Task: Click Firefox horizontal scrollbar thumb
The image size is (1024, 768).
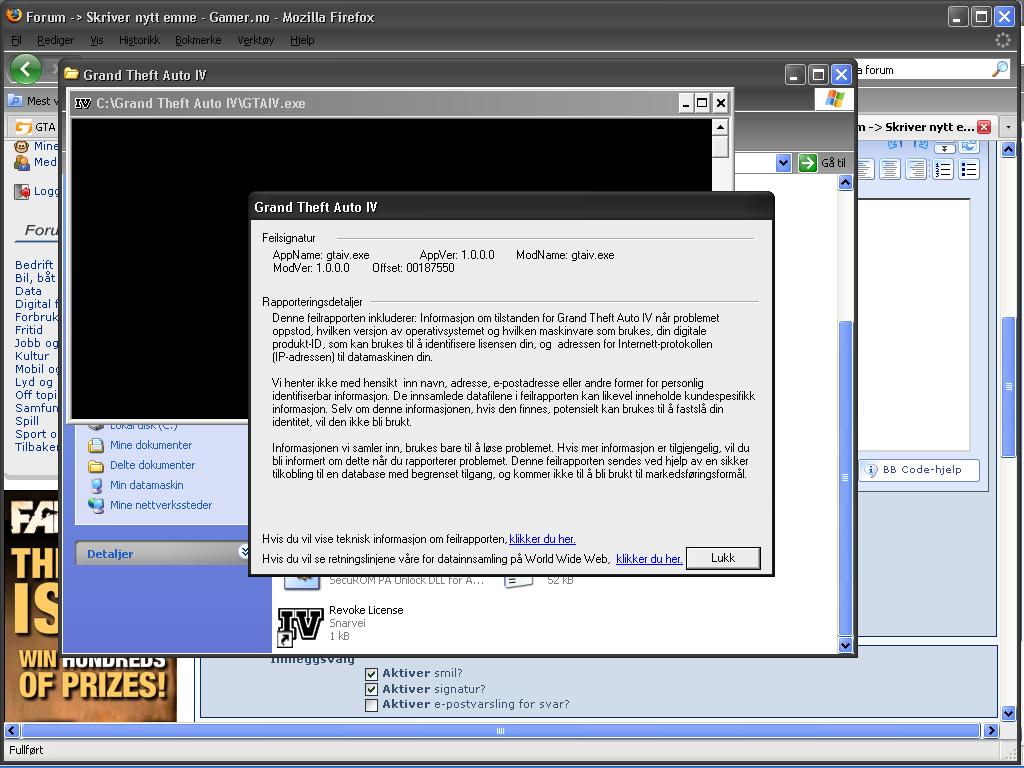Action: [x=500, y=731]
